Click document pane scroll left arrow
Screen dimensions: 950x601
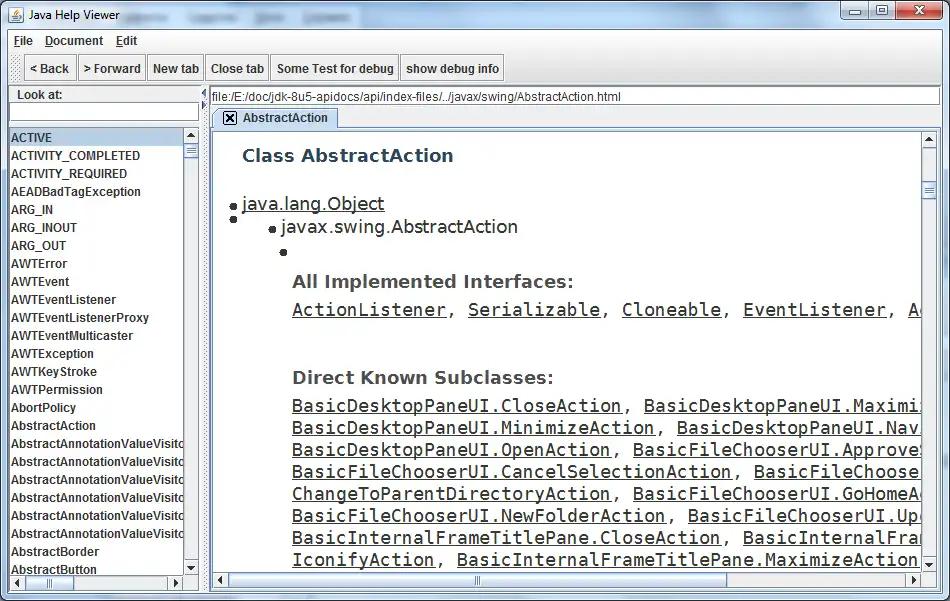click(221, 580)
